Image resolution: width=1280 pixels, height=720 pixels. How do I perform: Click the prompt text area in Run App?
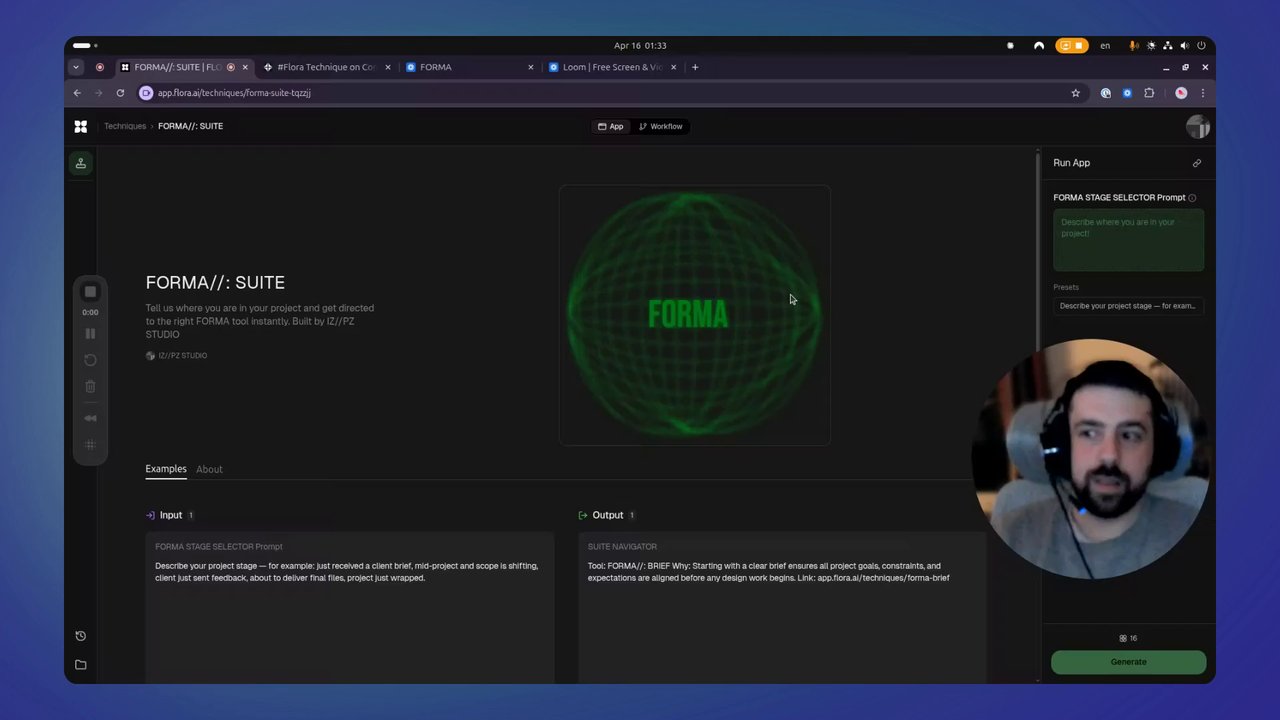click(1128, 240)
